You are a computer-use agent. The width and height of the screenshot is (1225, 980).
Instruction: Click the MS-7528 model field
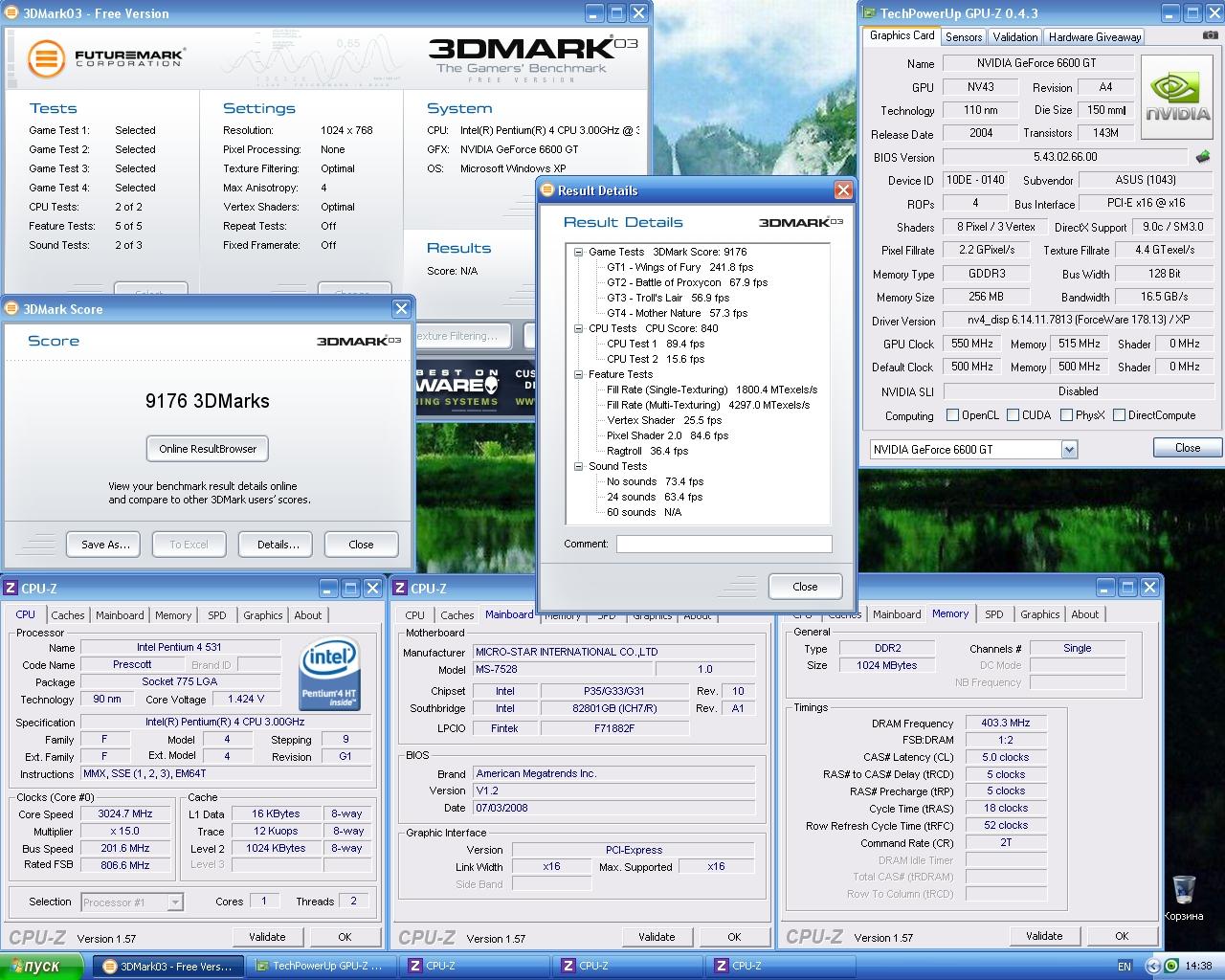(x=561, y=670)
